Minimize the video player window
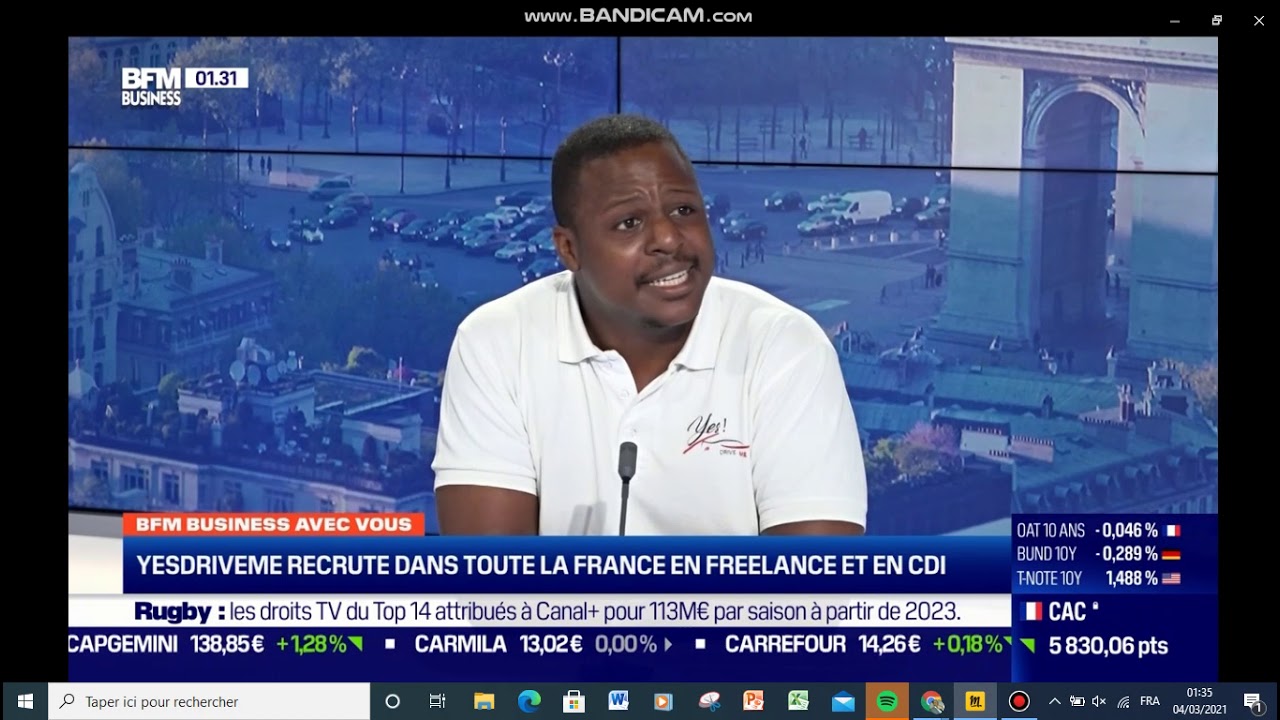The height and width of the screenshot is (720, 1280). pyautogui.click(x=1175, y=20)
